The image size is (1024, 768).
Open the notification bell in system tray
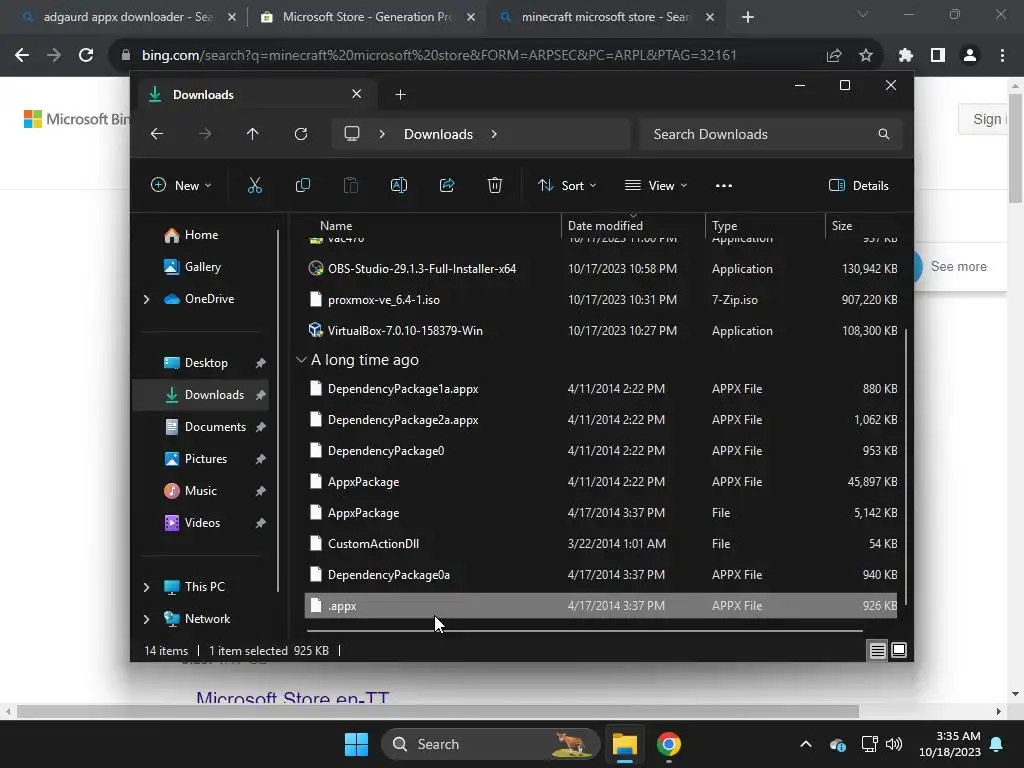(x=997, y=744)
